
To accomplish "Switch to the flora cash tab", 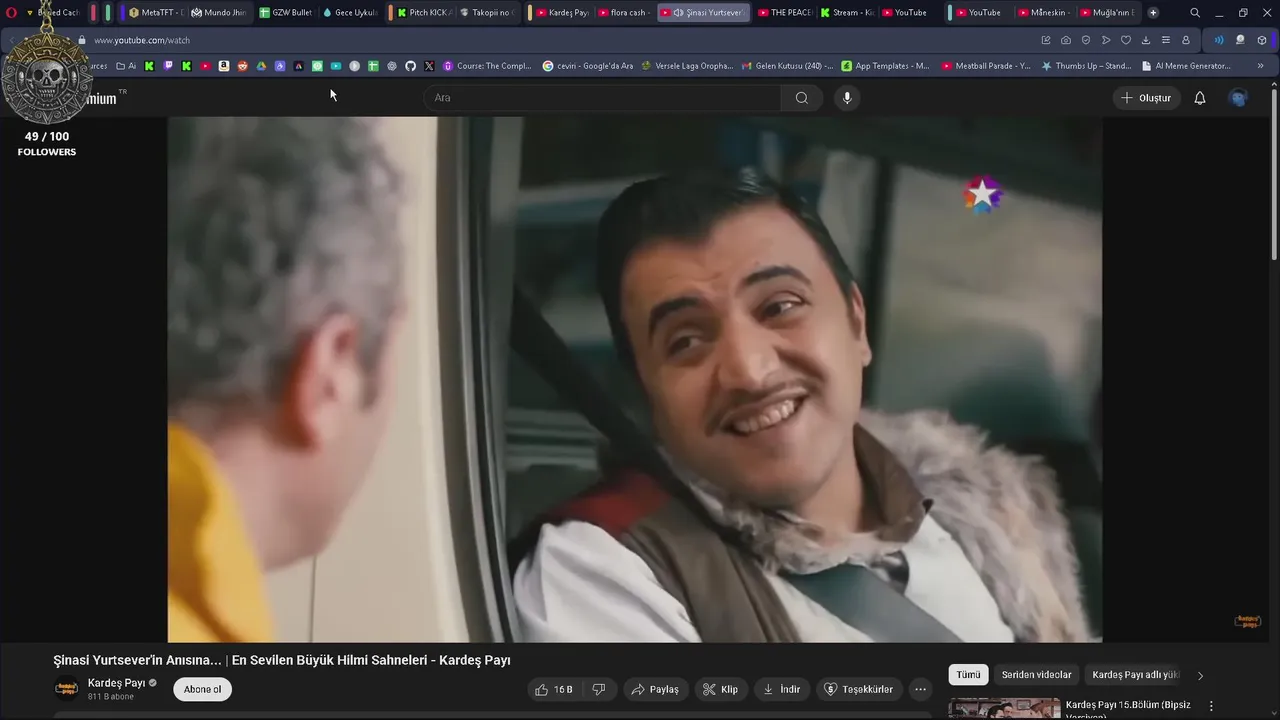I will tap(625, 13).
